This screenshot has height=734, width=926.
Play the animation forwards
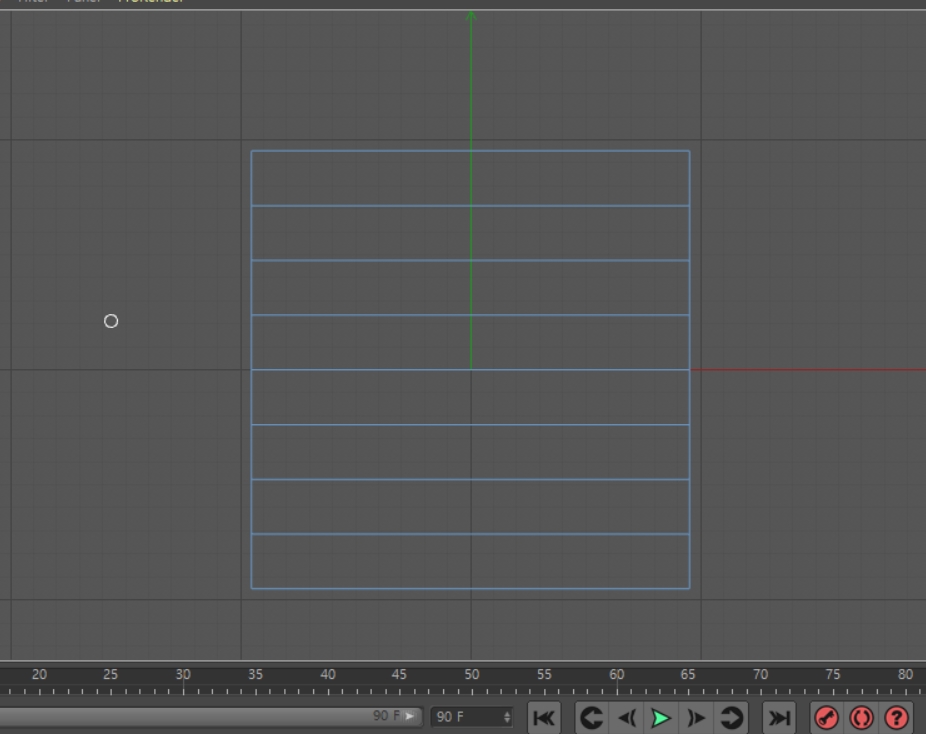[661, 718]
